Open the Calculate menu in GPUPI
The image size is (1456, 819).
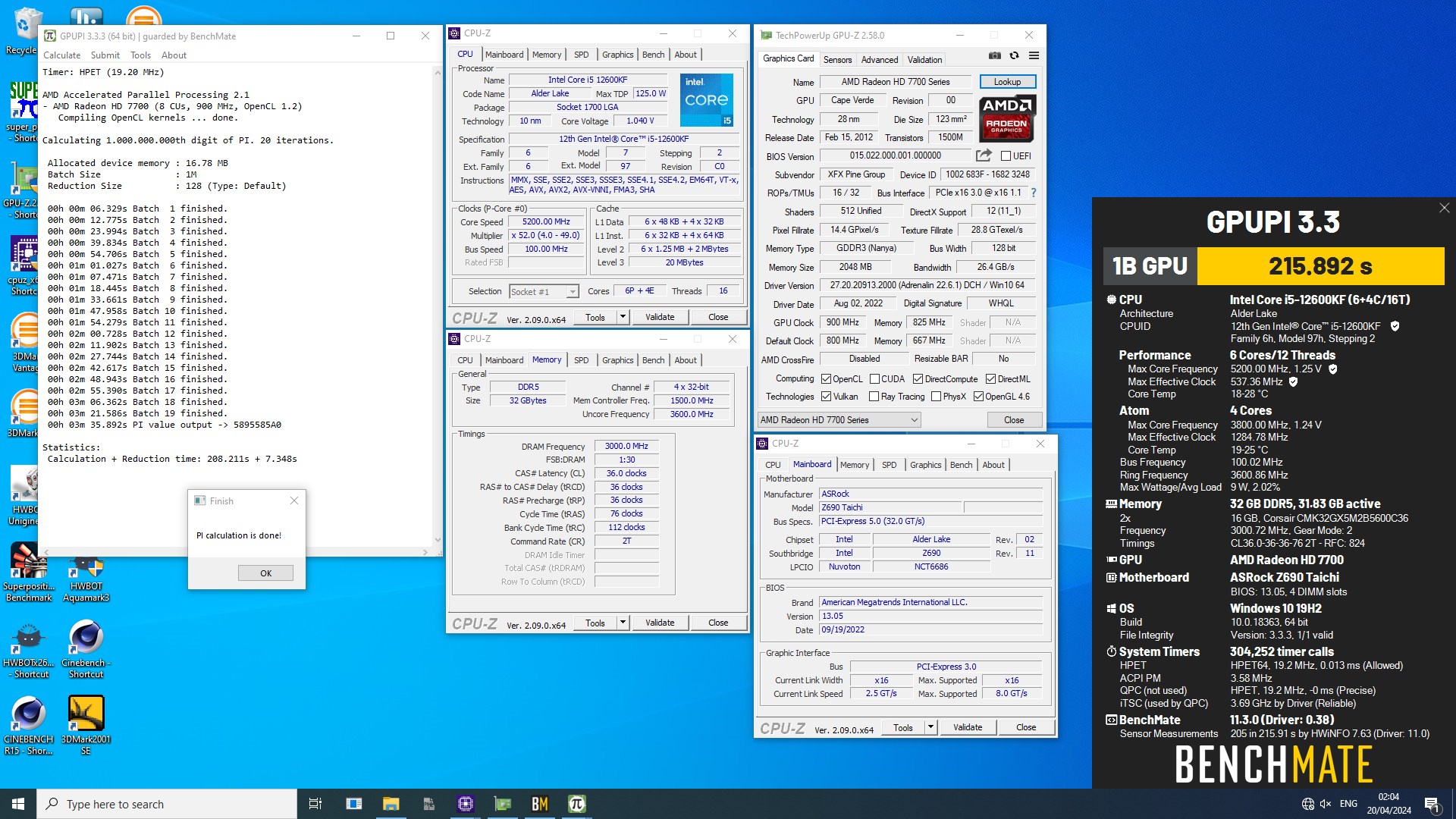61,55
